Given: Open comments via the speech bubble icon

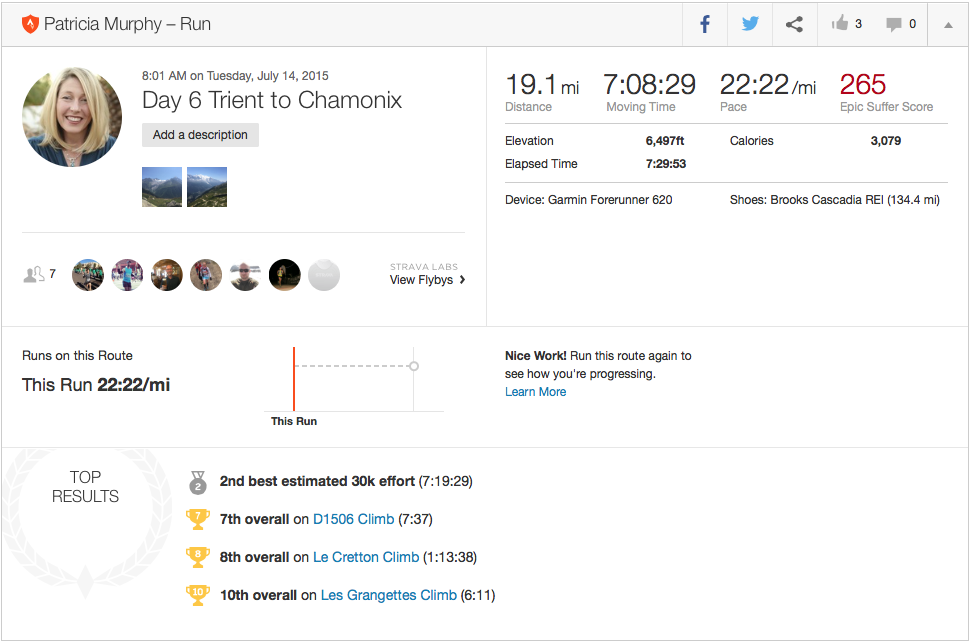Looking at the screenshot, I should coord(894,25).
